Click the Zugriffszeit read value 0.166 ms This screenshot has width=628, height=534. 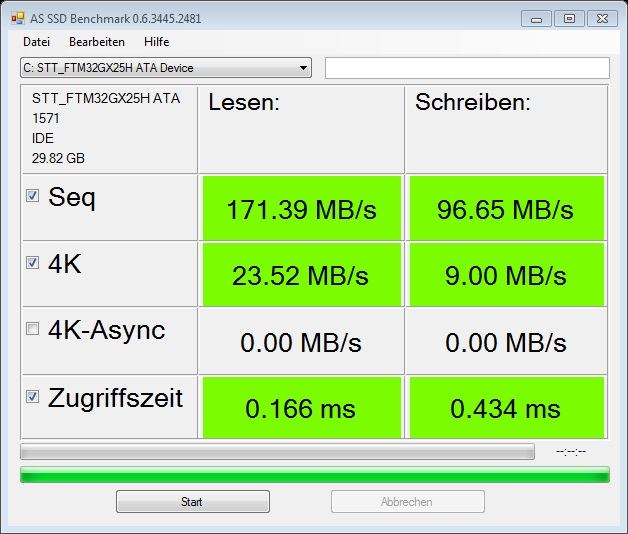(x=302, y=407)
